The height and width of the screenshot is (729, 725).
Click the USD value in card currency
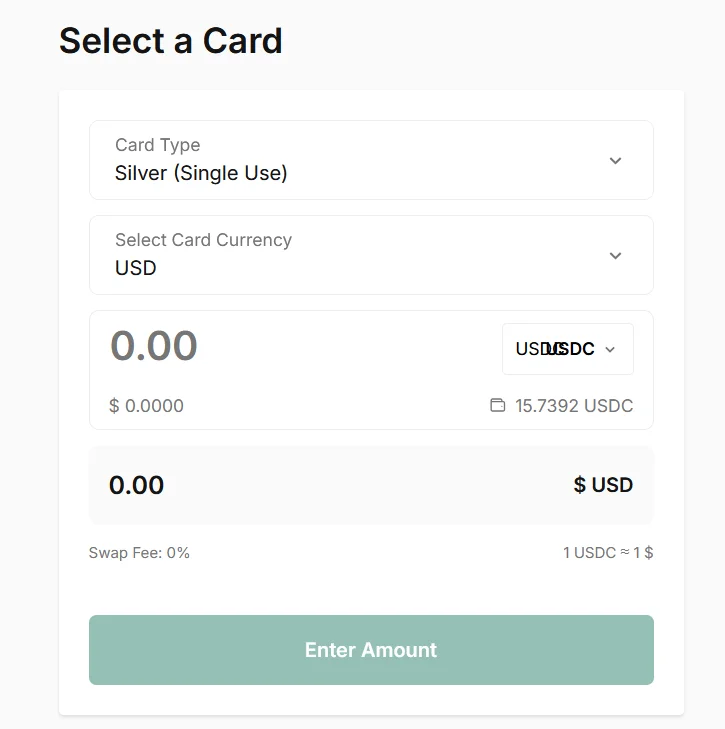pyautogui.click(x=136, y=268)
